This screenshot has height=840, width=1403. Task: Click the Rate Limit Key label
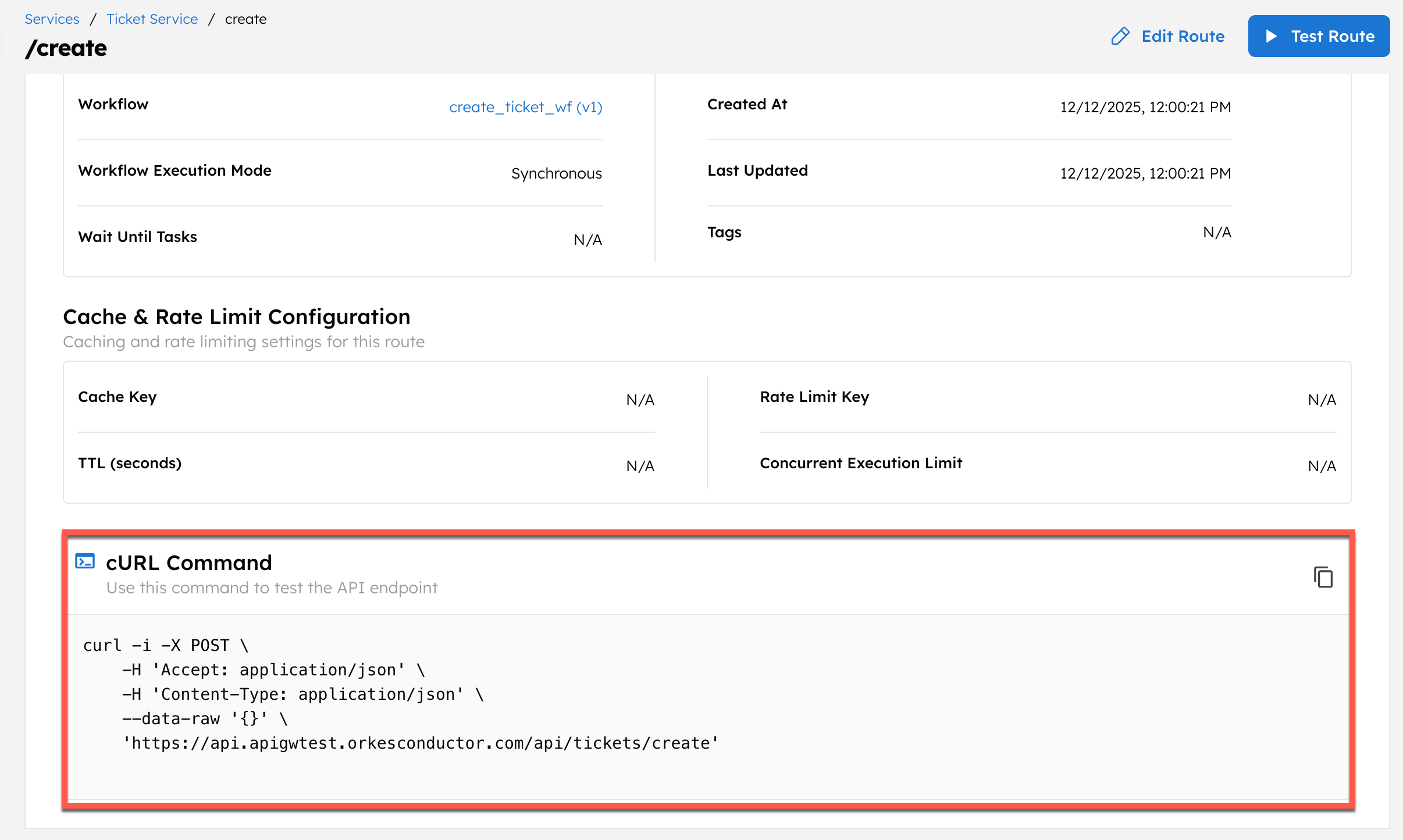coord(814,397)
